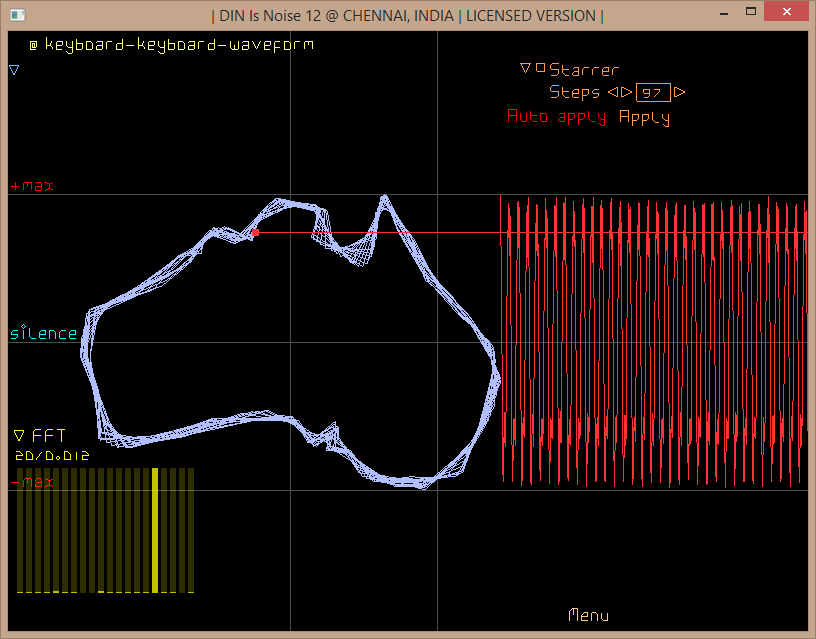The height and width of the screenshot is (639, 816).
Task: Click the Steps arrow right of 97
Action: tap(680, 92)
